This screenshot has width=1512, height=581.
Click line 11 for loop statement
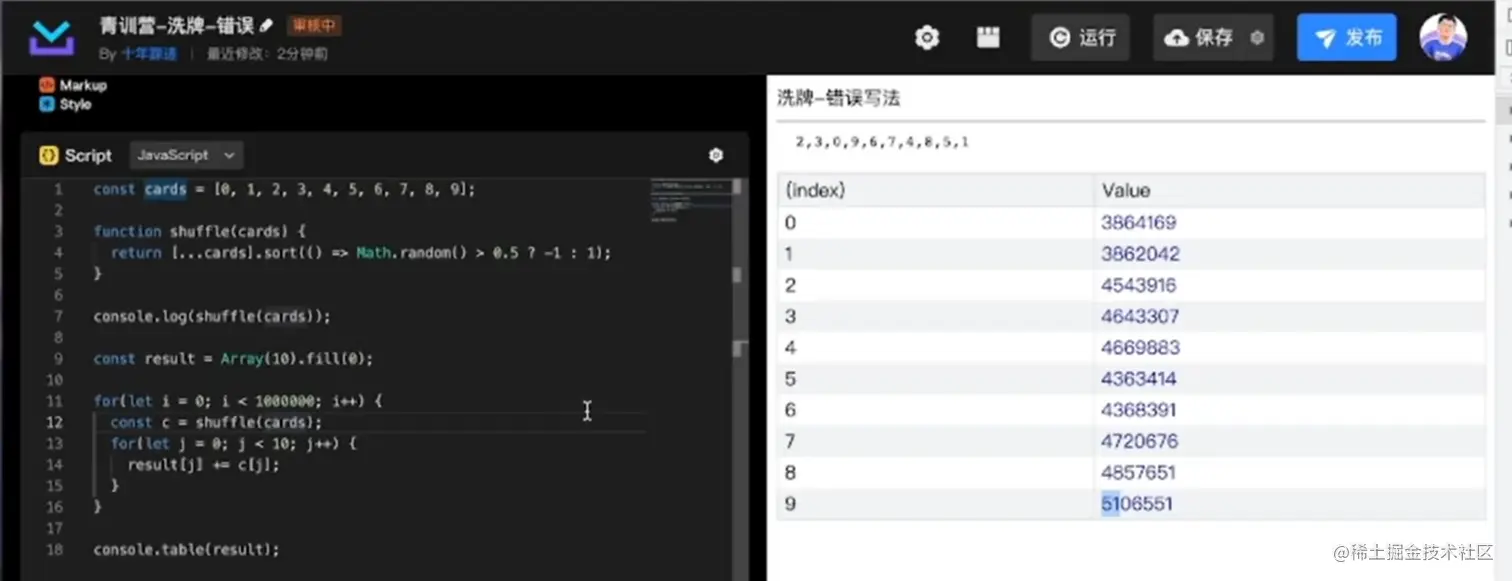tap(238, 401)
